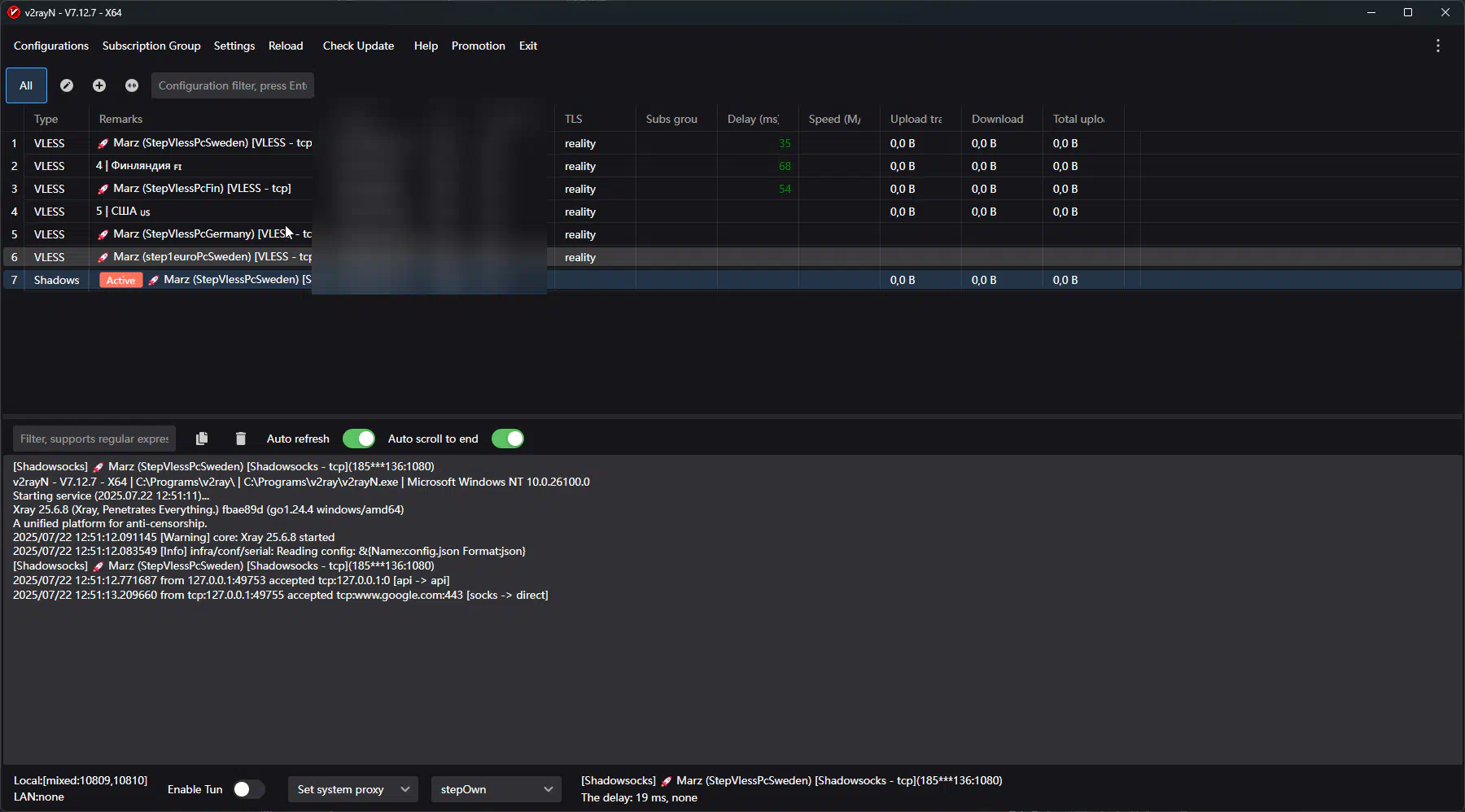The height and width of the screenshot is (812, 1465).
Task: Copy all log text with the copy icon
Action: click(x=202, y=439)
